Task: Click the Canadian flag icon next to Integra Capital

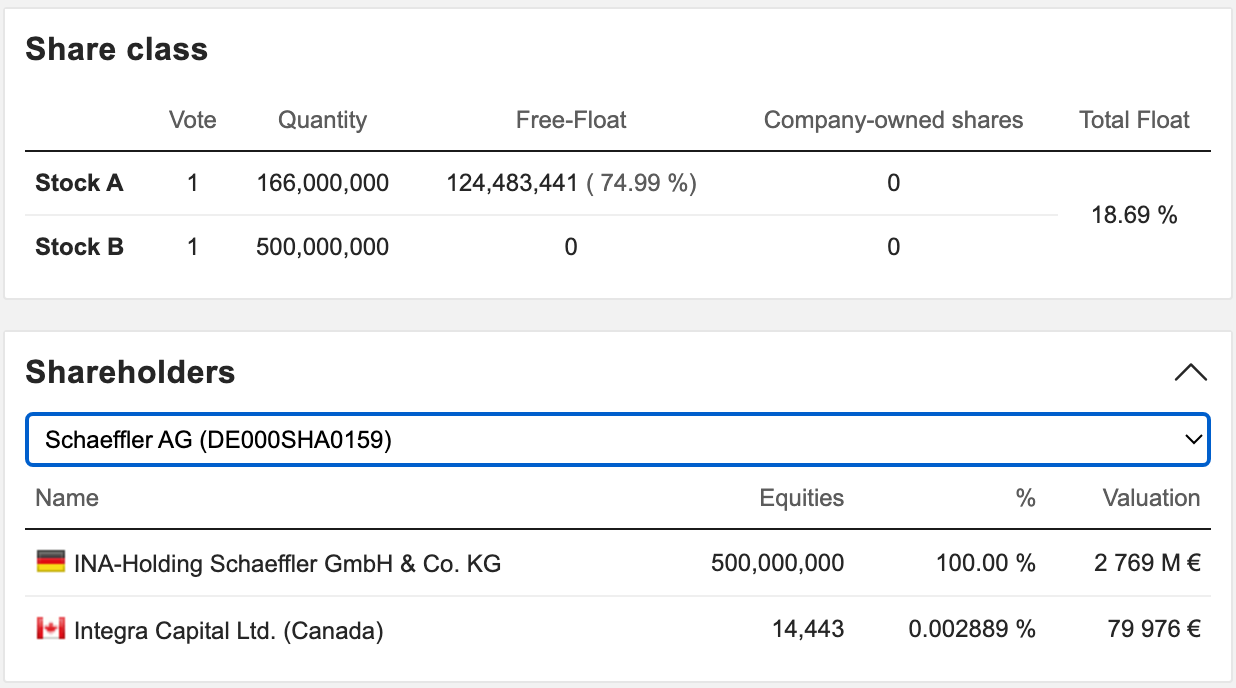Action: pos(50,628)
